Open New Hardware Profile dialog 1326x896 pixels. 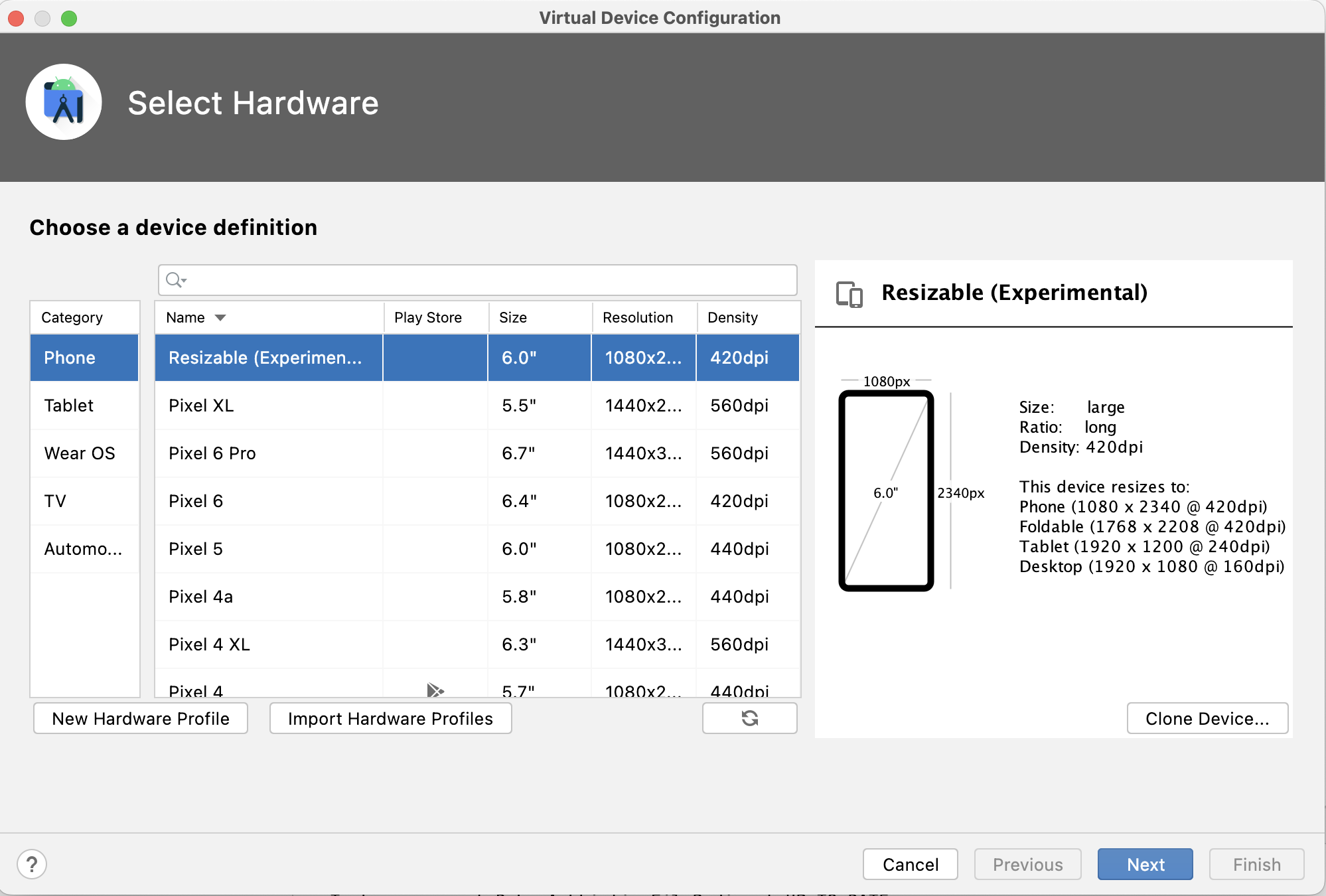pyautogui.click(x=141, y=718)
